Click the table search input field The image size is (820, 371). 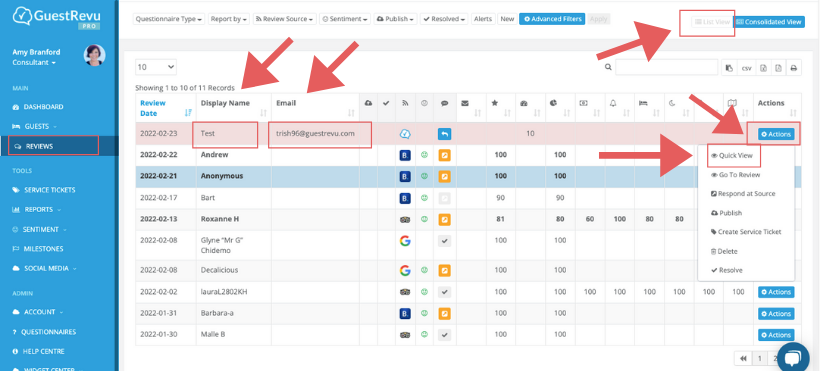coord(666,68)
